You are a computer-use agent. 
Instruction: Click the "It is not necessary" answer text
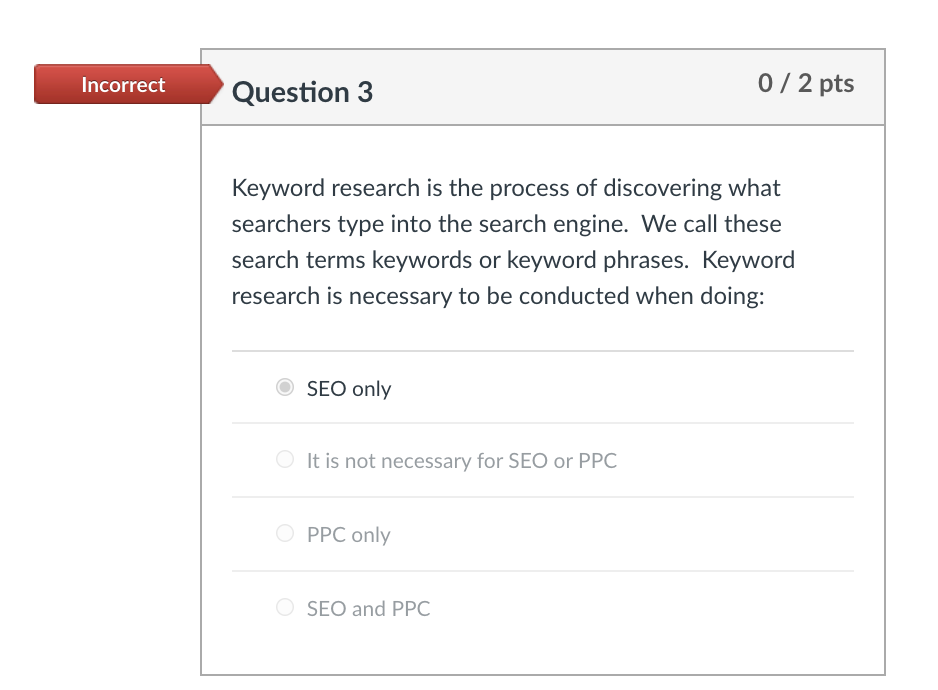(x=462, y=461)
